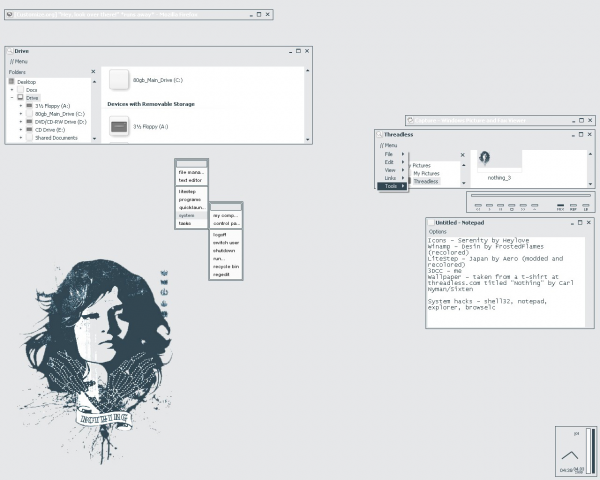Image resolution: width=600 pixels, height=480 pixels.
Task: Open the litestep submenu entry
Action: (191, 191)
